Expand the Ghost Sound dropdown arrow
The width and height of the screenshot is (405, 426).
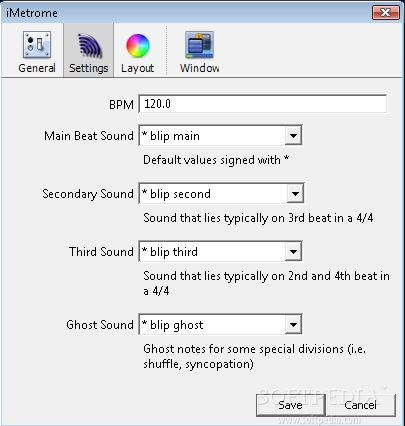293,324
